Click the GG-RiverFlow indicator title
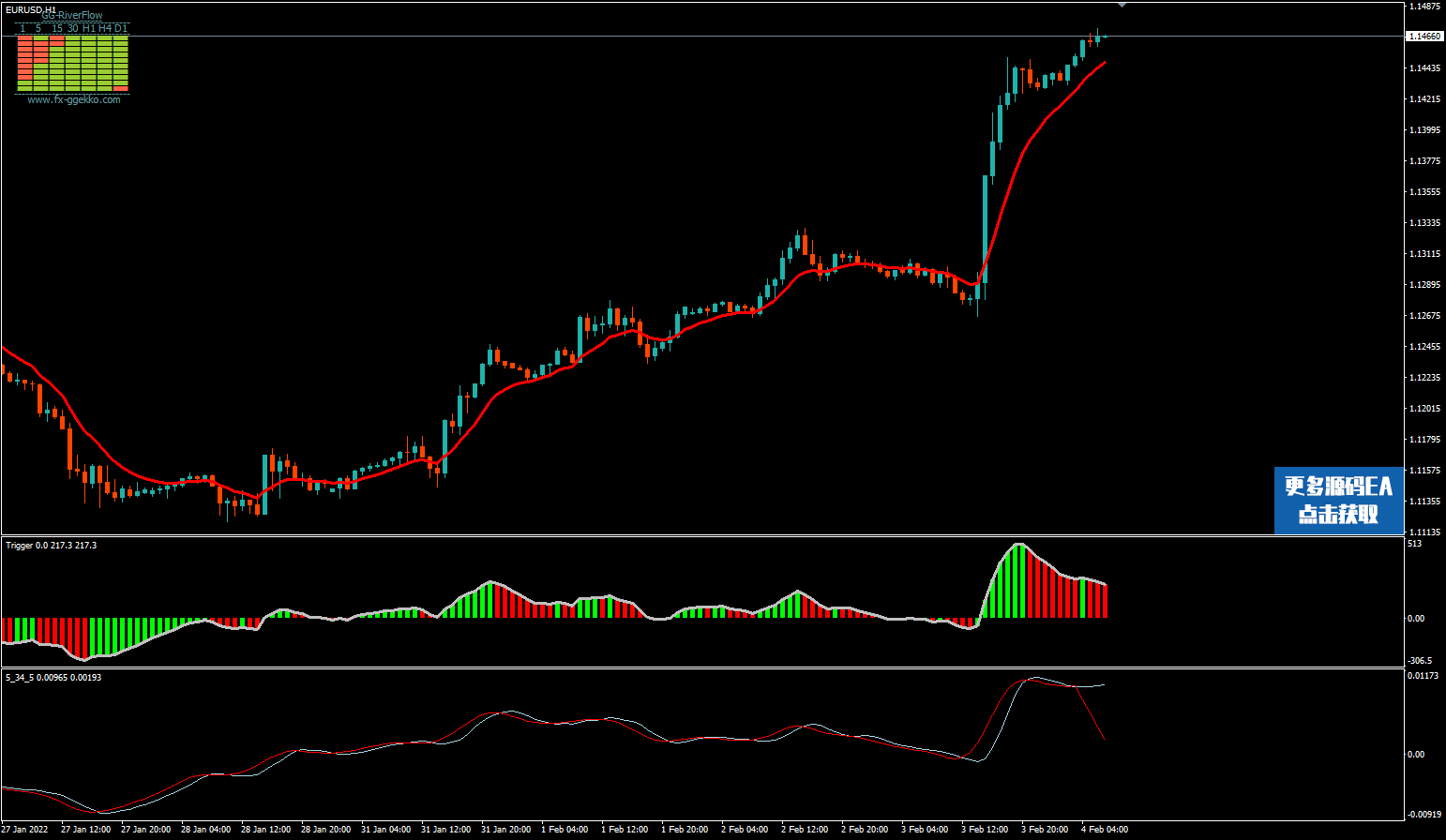 [x=72, y=16]
